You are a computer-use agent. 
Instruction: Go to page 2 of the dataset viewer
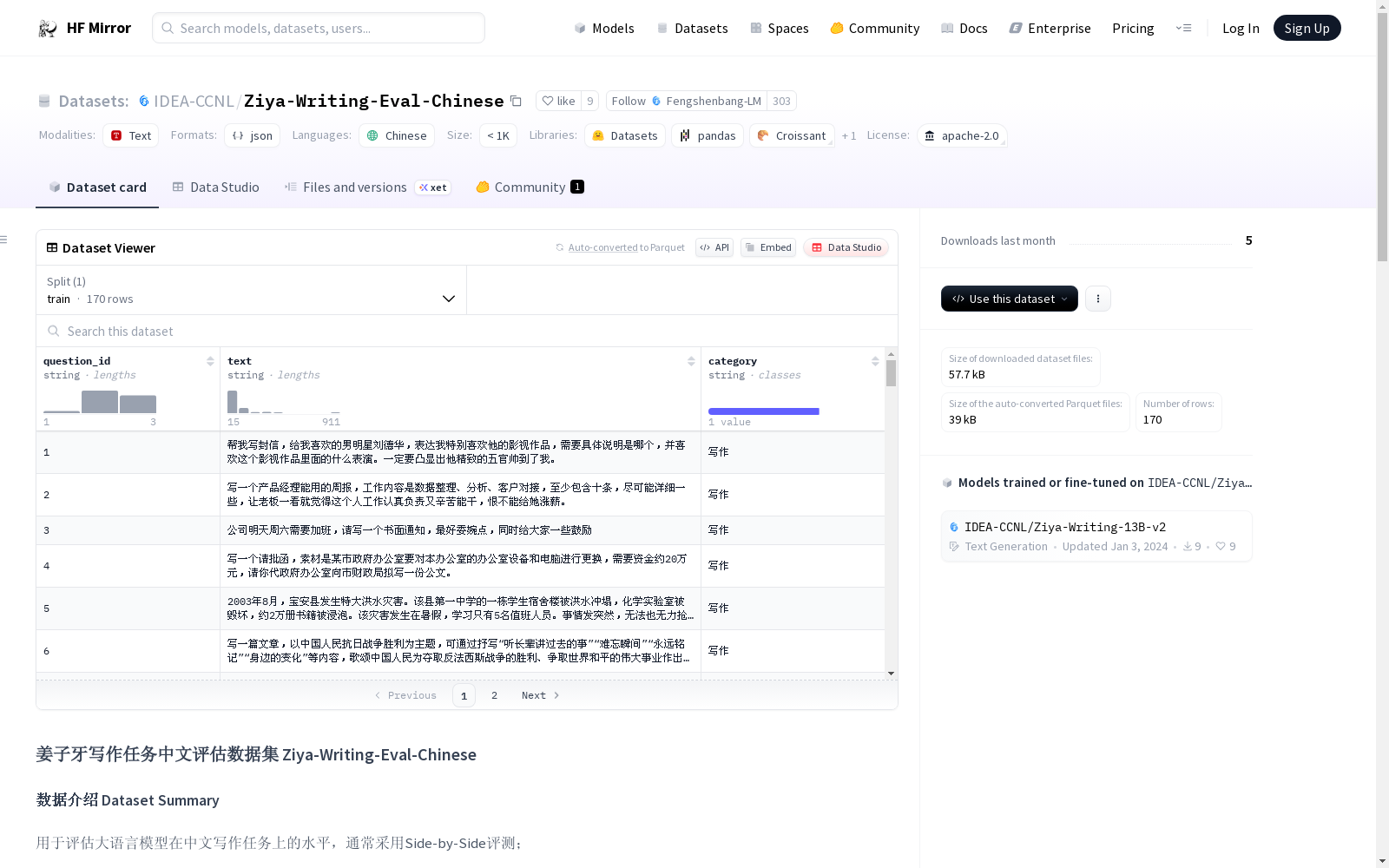coord(495,695)
